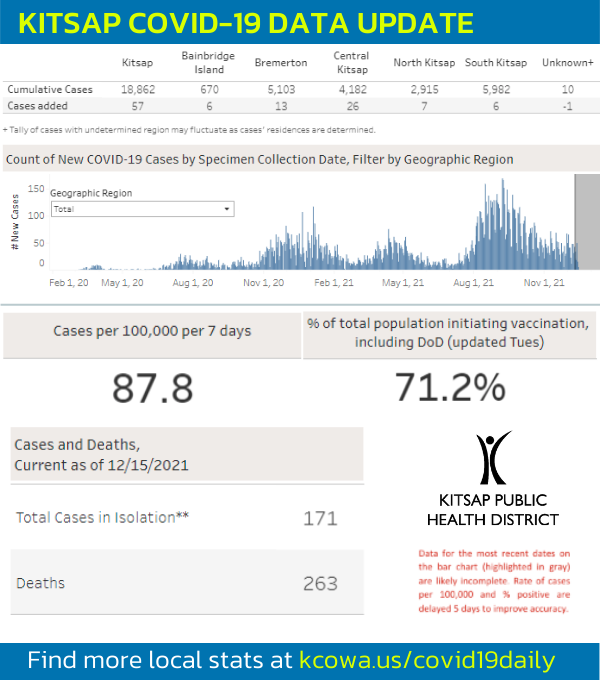Open the kcowa.us/covid19daily link
The image size is (600, 680).
coord(426,661)
